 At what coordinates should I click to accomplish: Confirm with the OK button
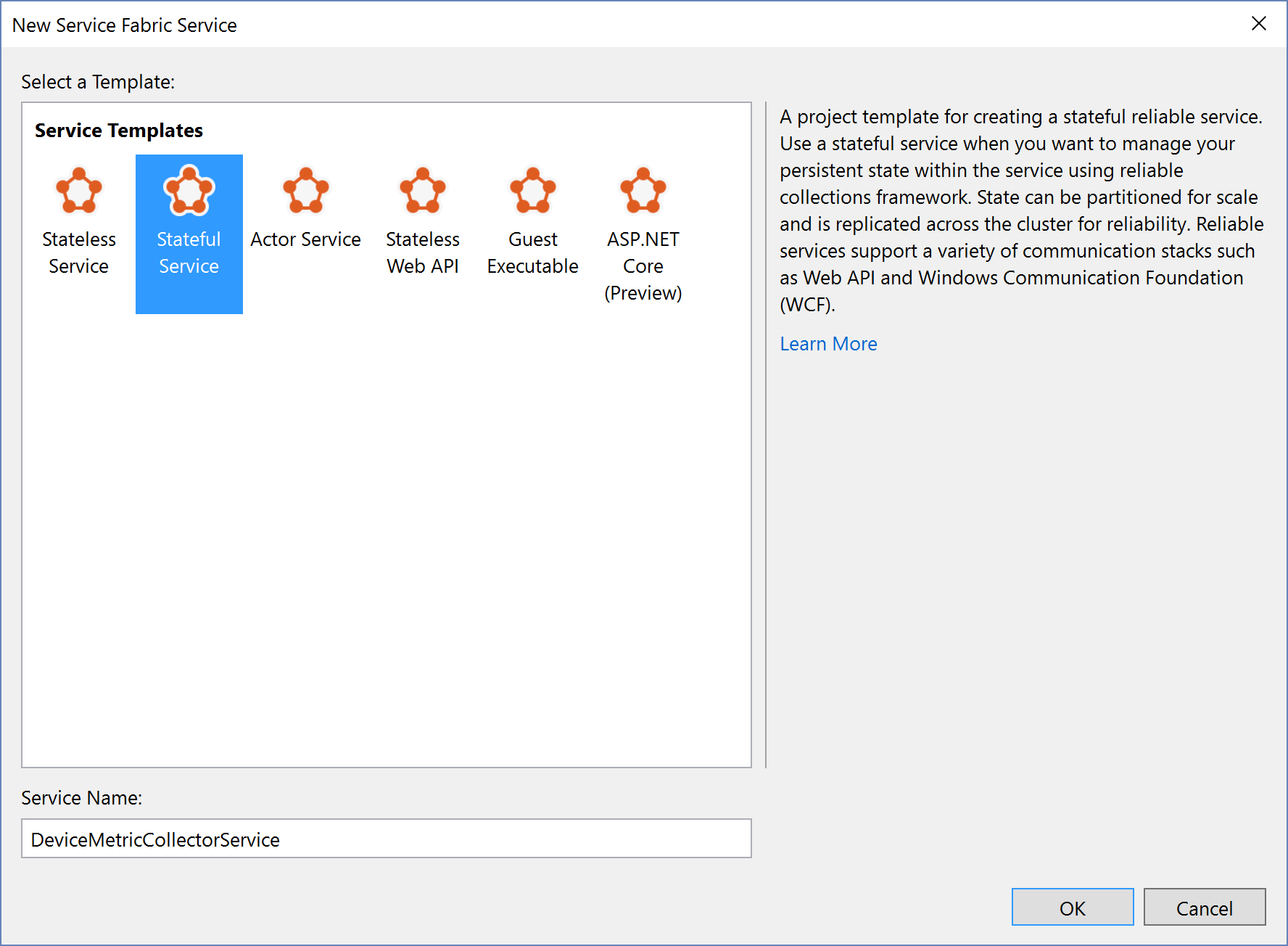coord(1073,907)
